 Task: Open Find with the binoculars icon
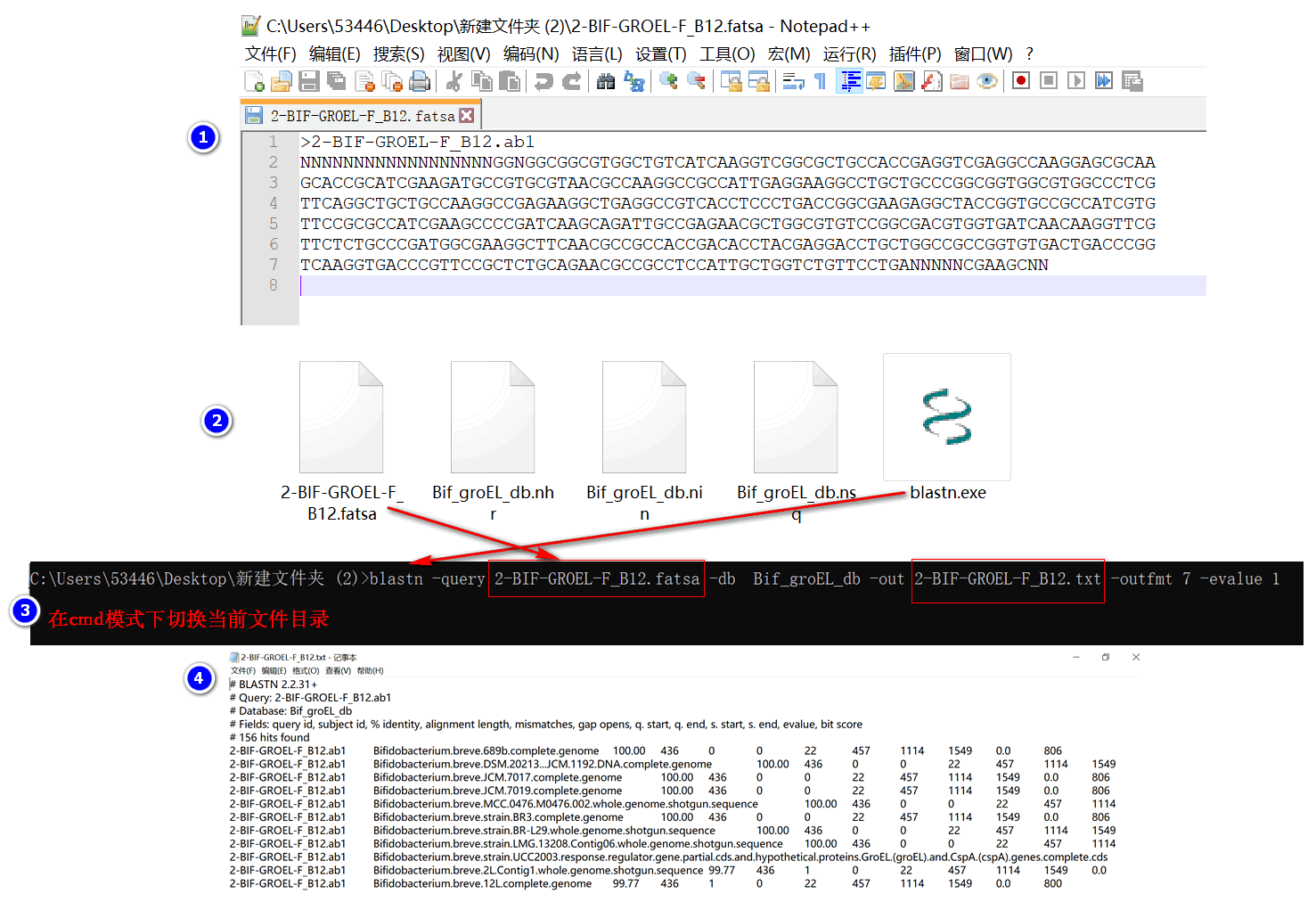606,82
